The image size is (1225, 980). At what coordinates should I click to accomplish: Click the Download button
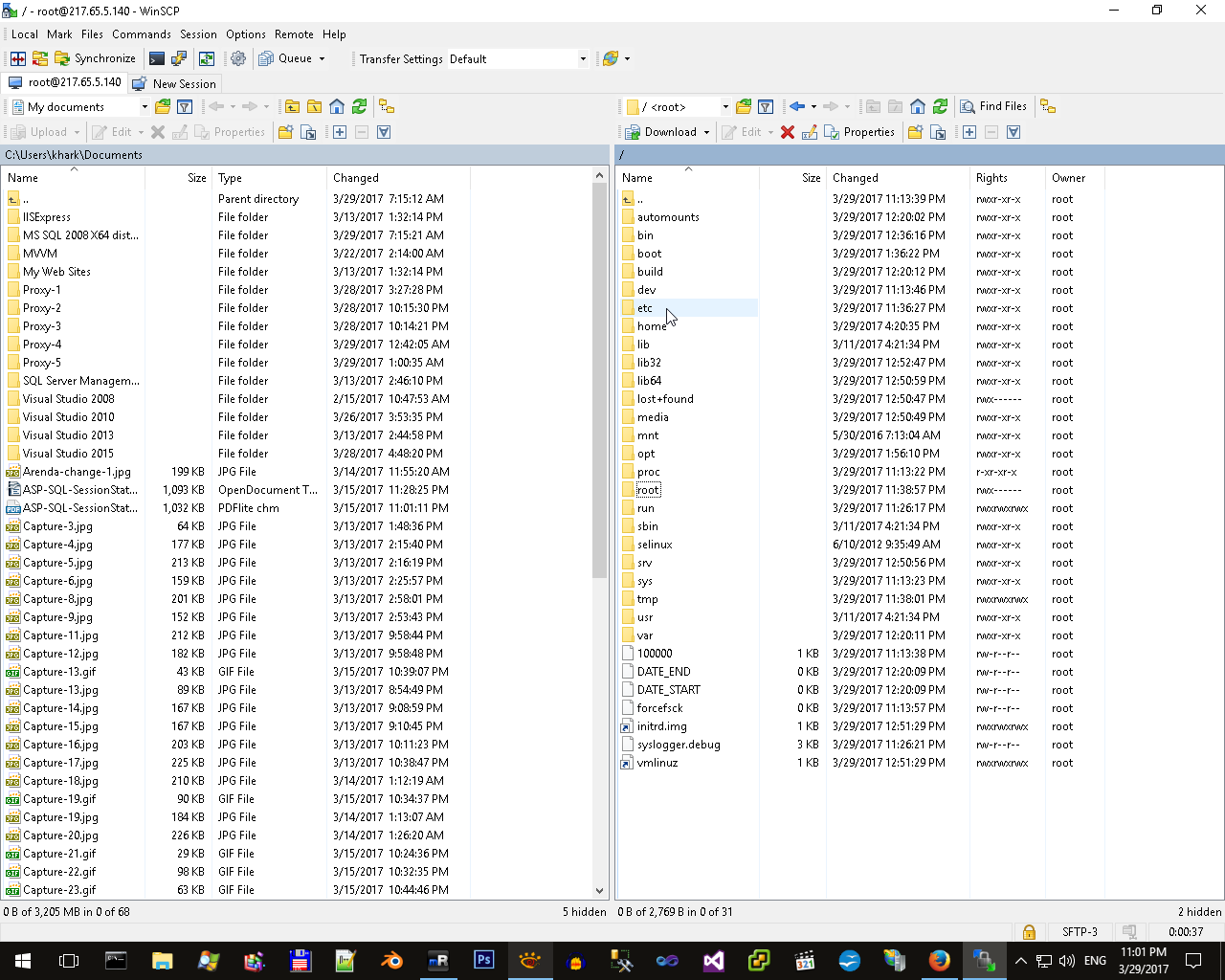pyautogui.click(x=662, y=132)
